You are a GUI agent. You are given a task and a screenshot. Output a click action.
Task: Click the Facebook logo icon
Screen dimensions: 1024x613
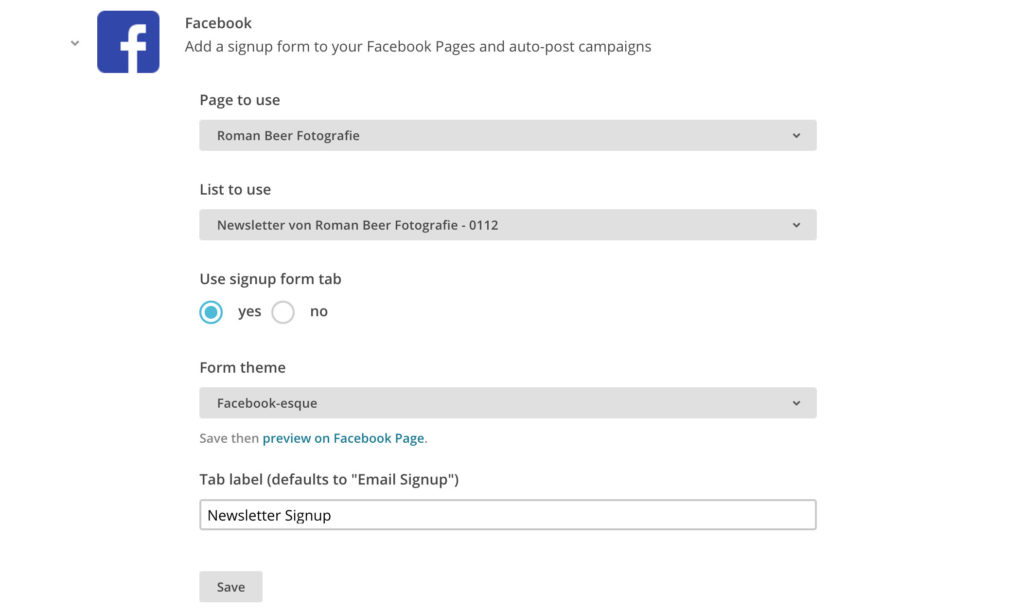point(128,42)
